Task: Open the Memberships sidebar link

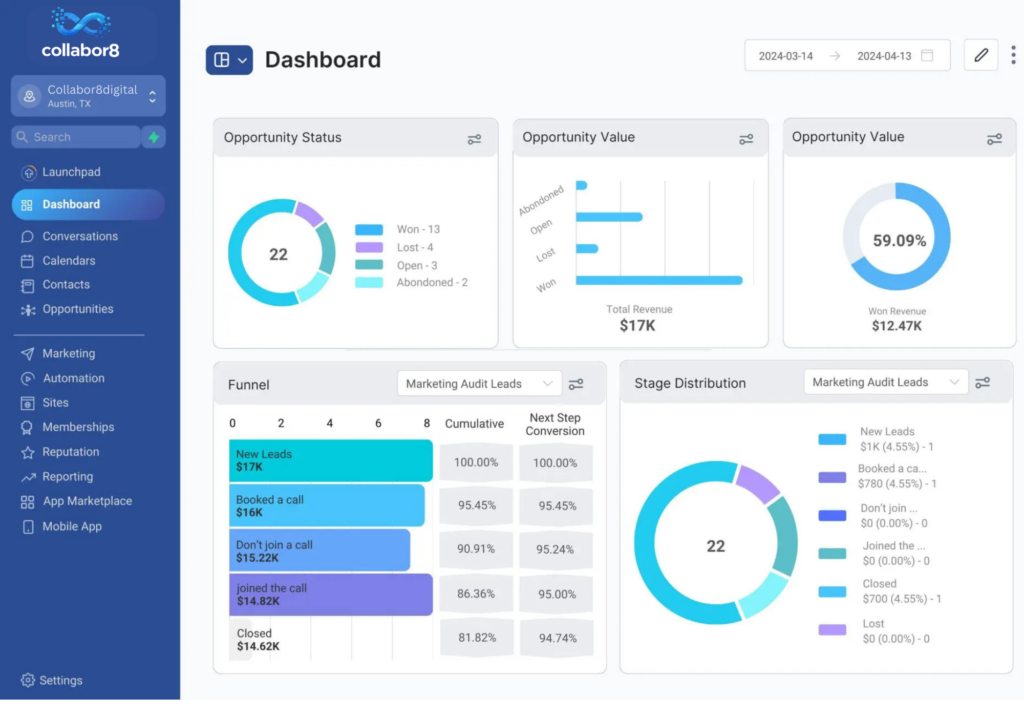Action: point(78,427)
